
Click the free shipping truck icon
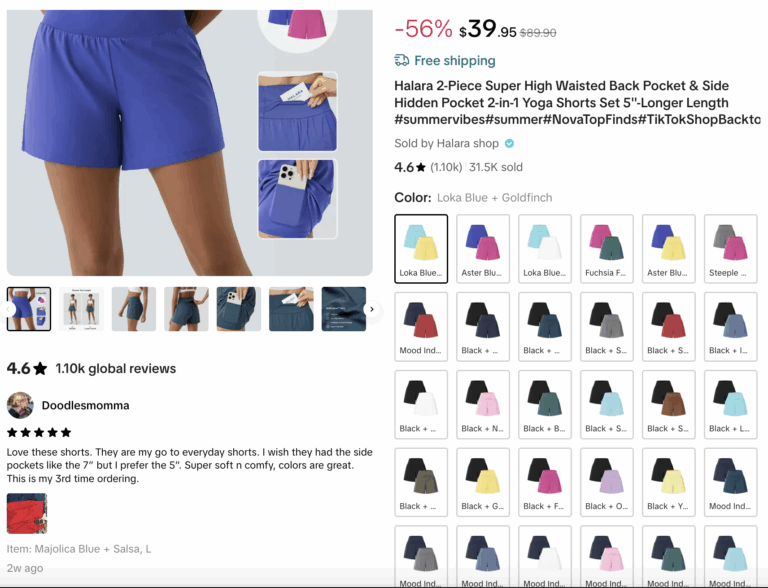402,60
